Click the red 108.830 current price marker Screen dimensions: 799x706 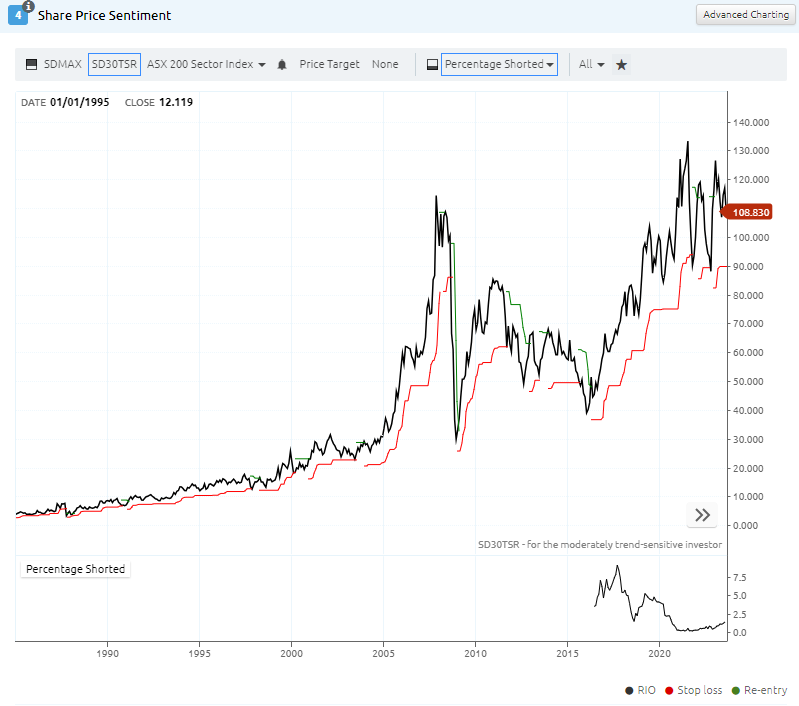750,212
